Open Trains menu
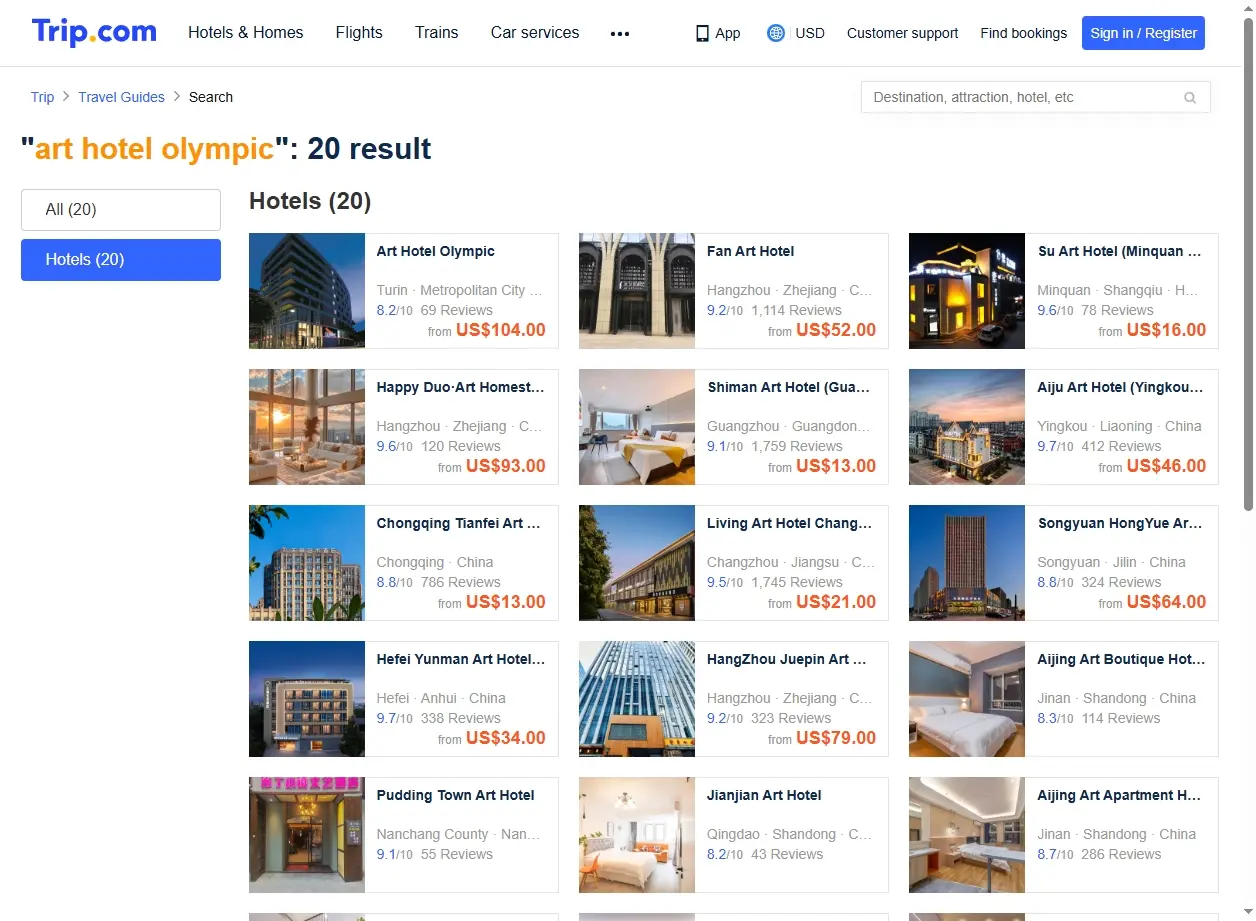The image size is (1256, 921). point(437,33)
